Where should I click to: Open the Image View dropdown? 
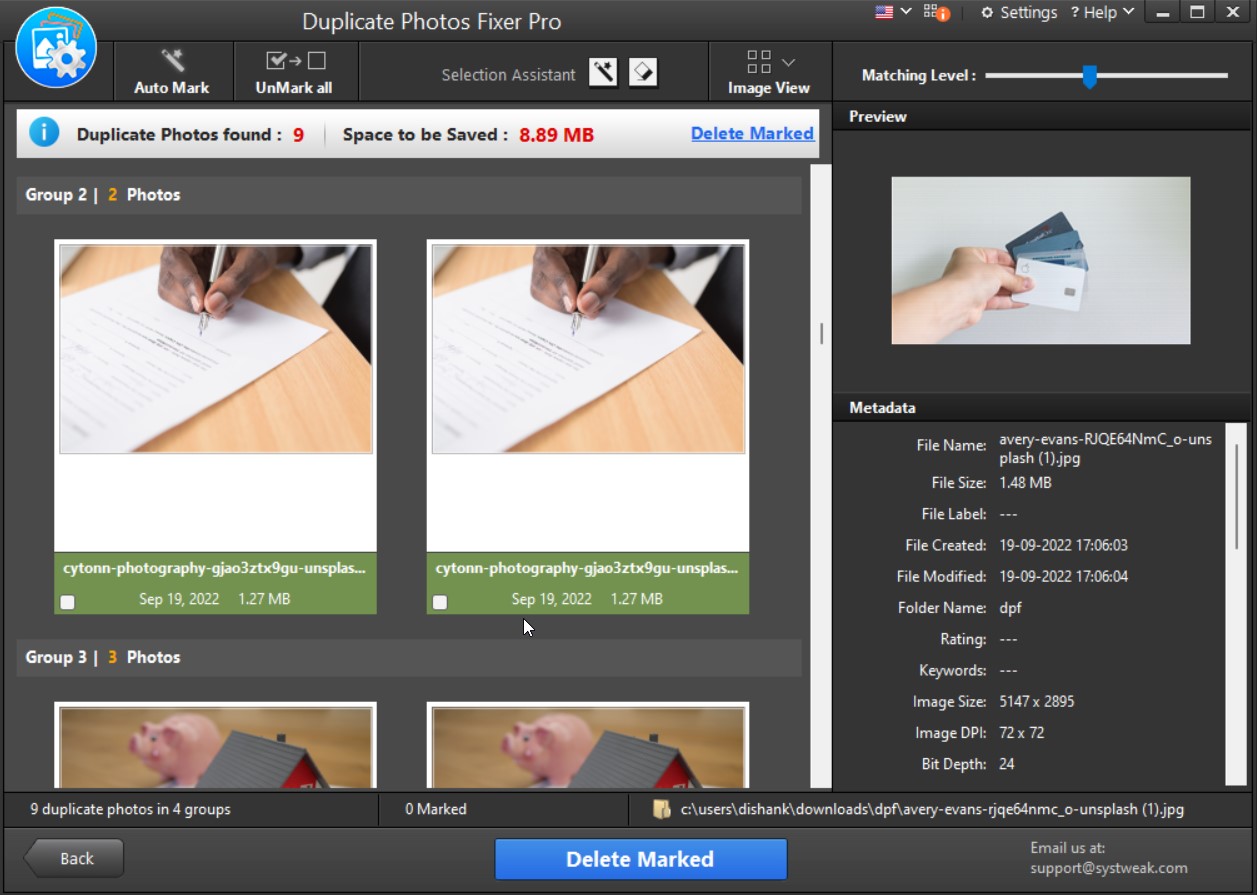769,72
